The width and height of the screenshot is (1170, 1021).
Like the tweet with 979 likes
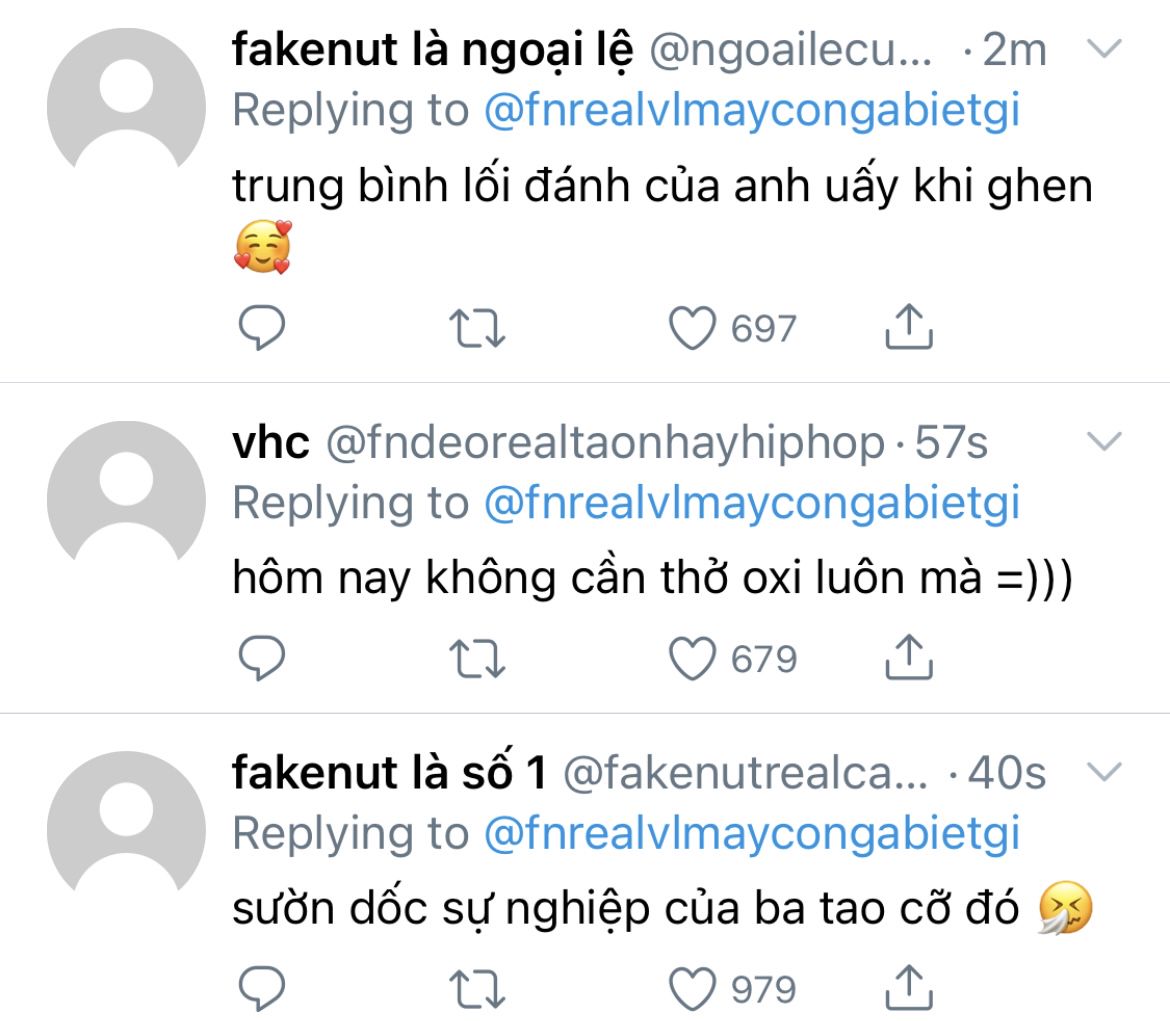point(692,989)
